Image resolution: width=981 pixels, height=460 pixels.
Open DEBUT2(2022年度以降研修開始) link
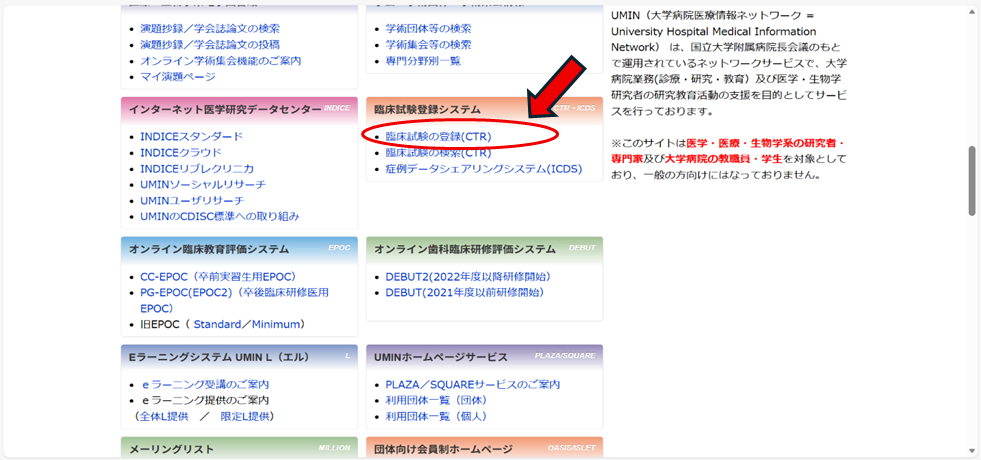pos(468,276)
